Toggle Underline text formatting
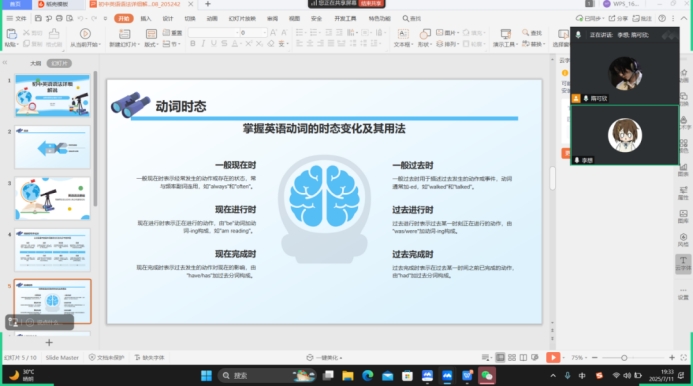The width and height of the screenshot is (693, 386). tap(214, 43)
